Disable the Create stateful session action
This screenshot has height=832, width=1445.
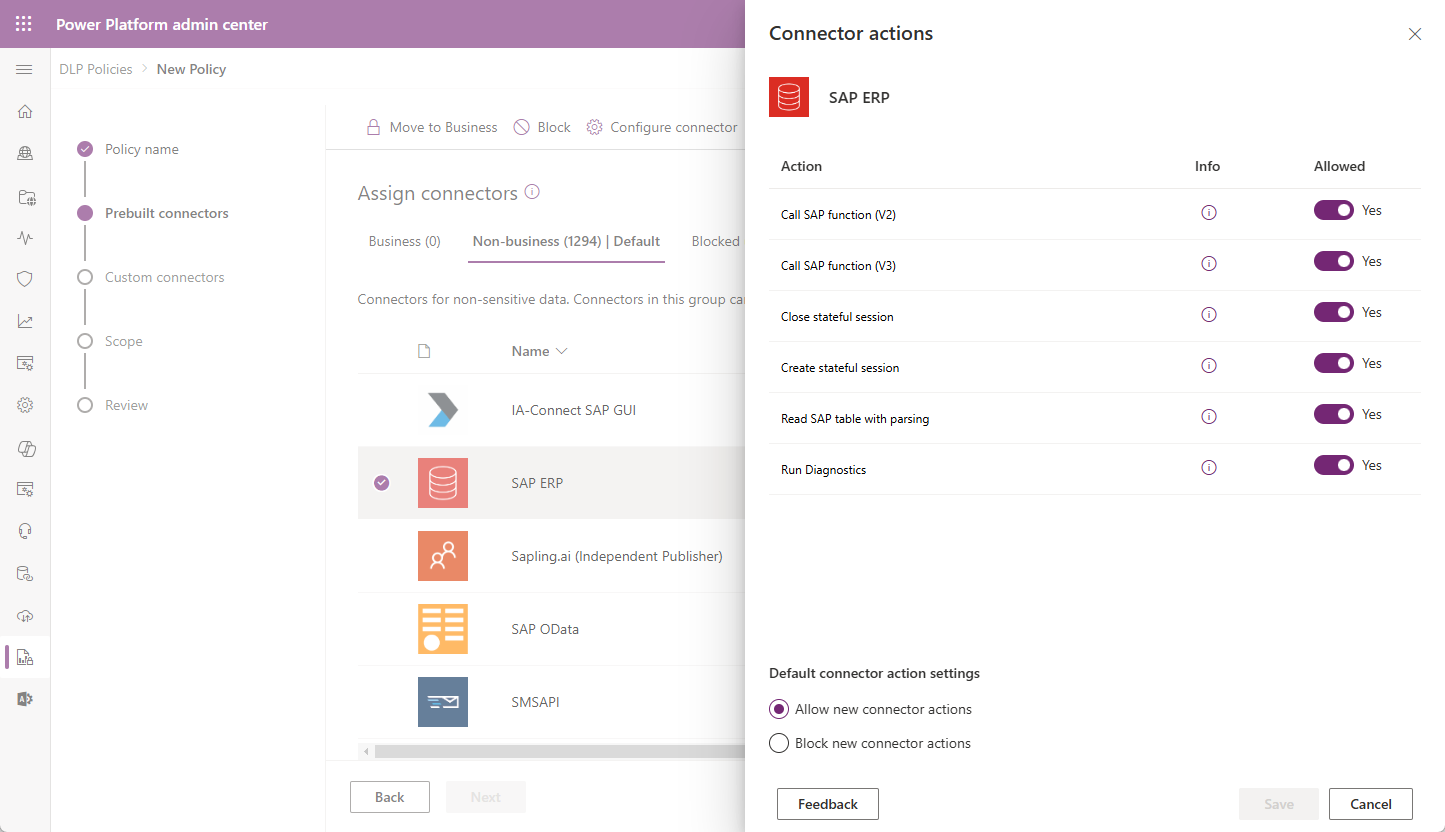1334,363
